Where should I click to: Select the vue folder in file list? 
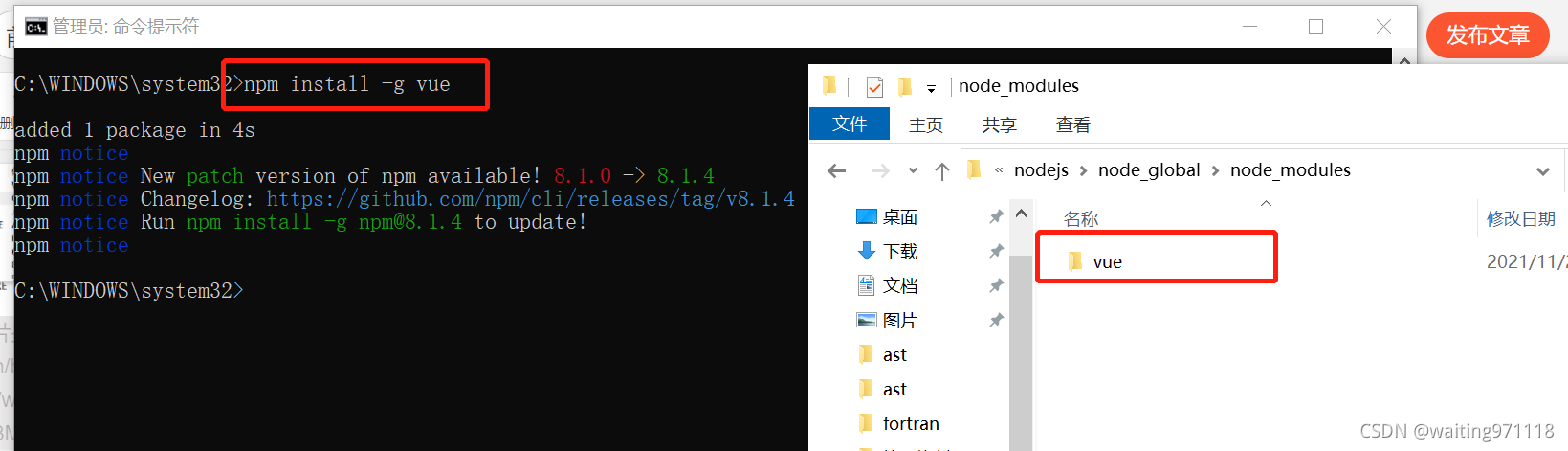pos(1096,262)
